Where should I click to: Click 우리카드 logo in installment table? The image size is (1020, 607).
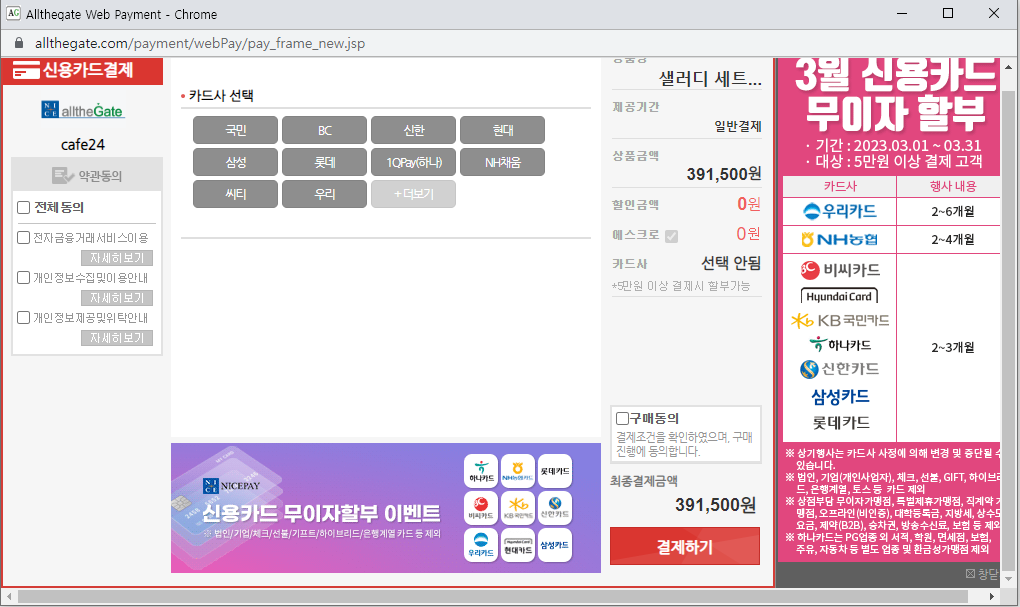pos(840,211)
